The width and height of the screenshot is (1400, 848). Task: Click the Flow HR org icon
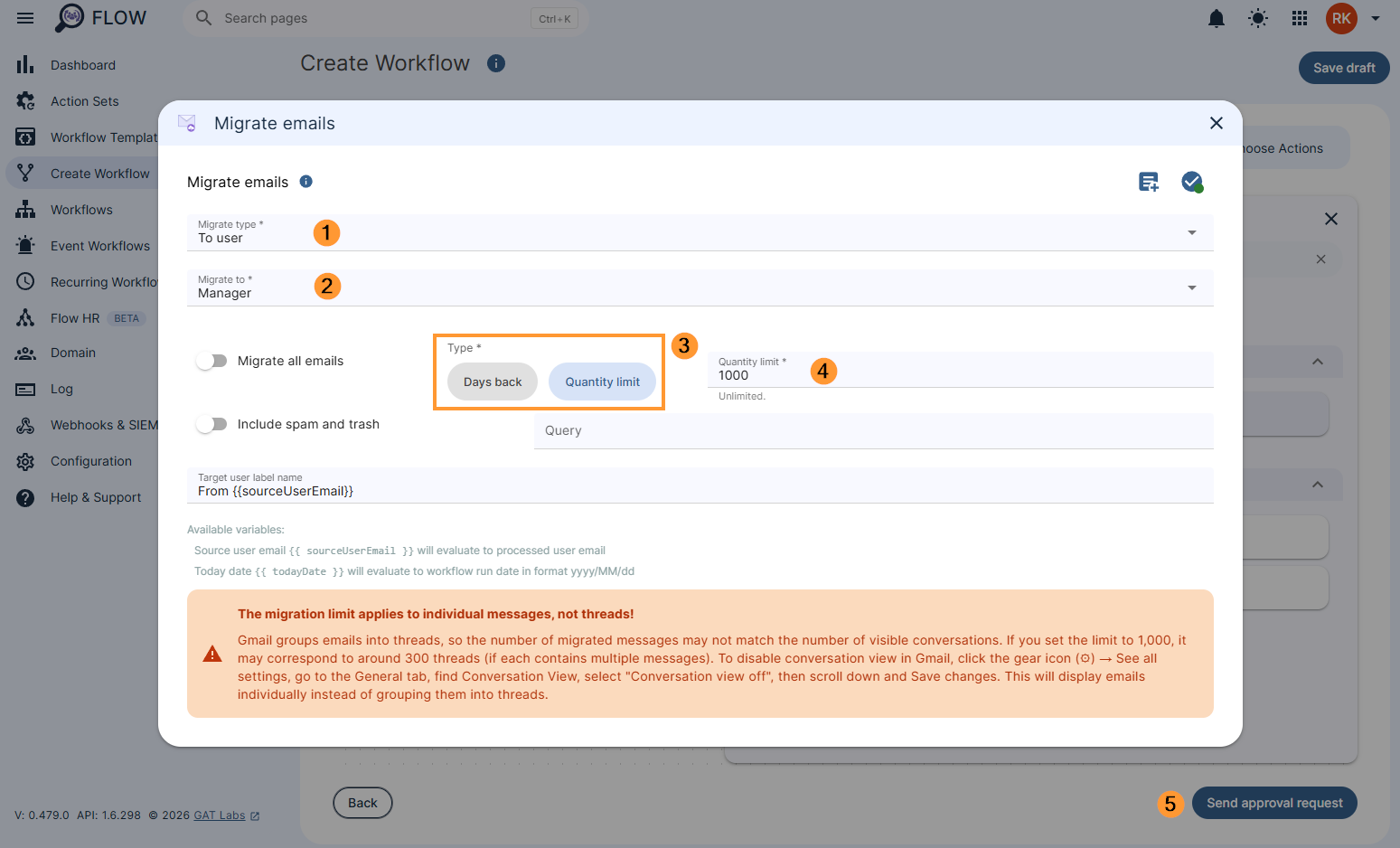(x=25, y=318)
